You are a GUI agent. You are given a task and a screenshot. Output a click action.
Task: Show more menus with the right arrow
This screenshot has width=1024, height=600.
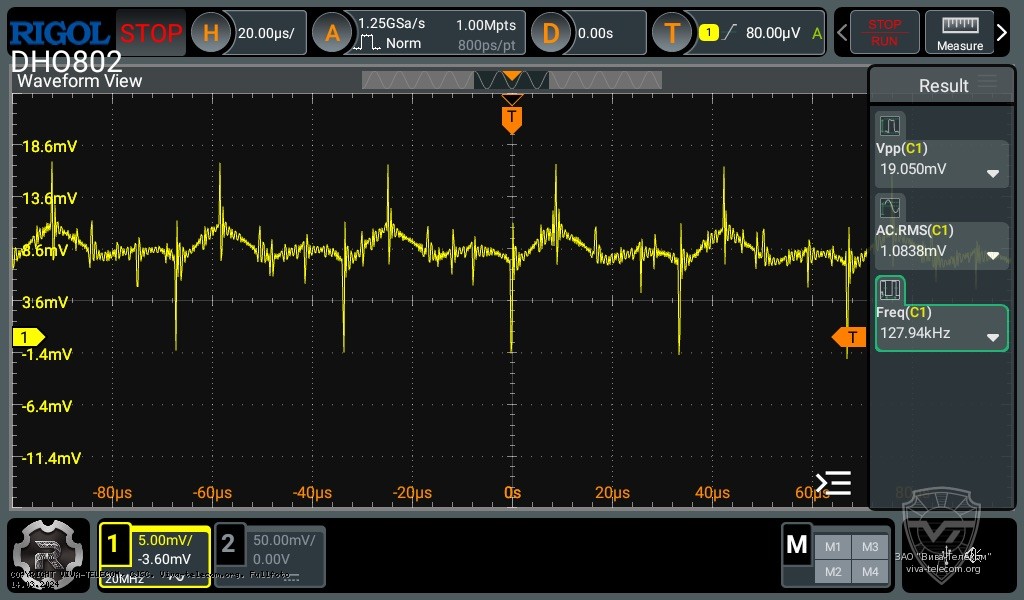1001,32
